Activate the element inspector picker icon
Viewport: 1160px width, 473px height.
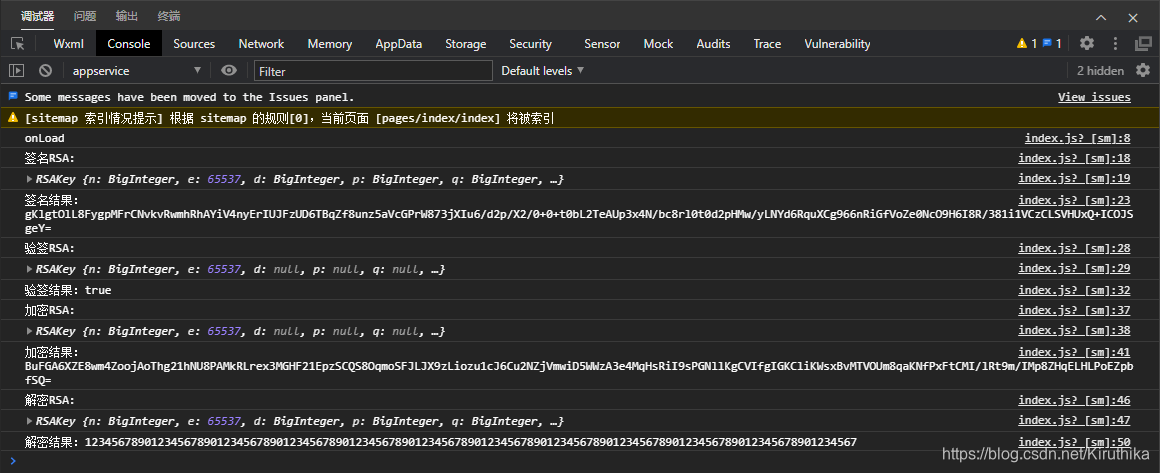pos(17,44)
